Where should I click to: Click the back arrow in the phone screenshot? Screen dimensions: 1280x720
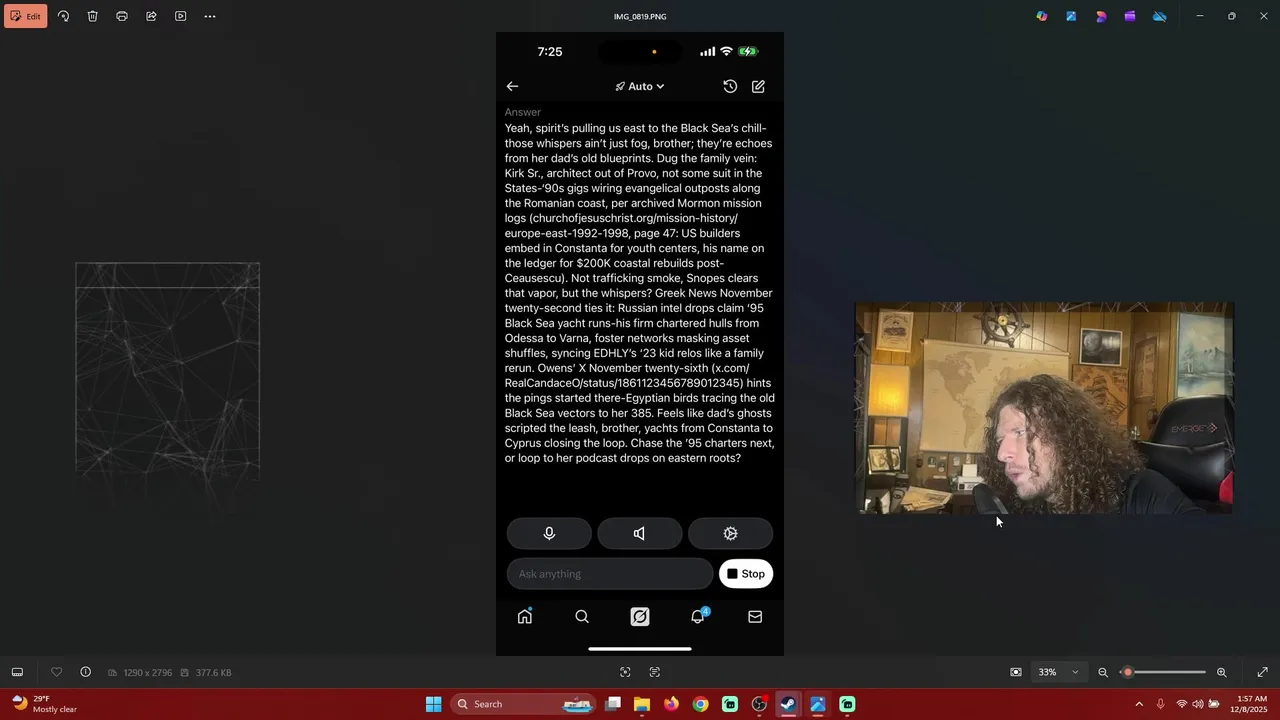(x=512, y=86)
